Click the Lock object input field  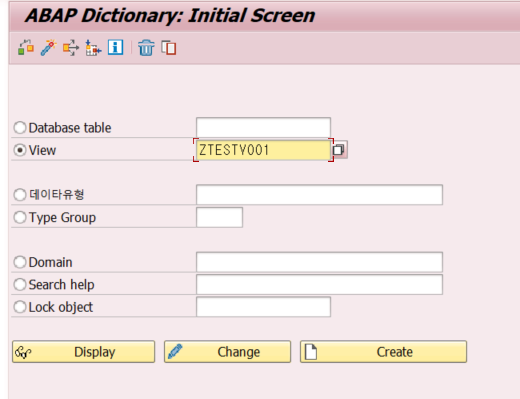coord(263,307)
